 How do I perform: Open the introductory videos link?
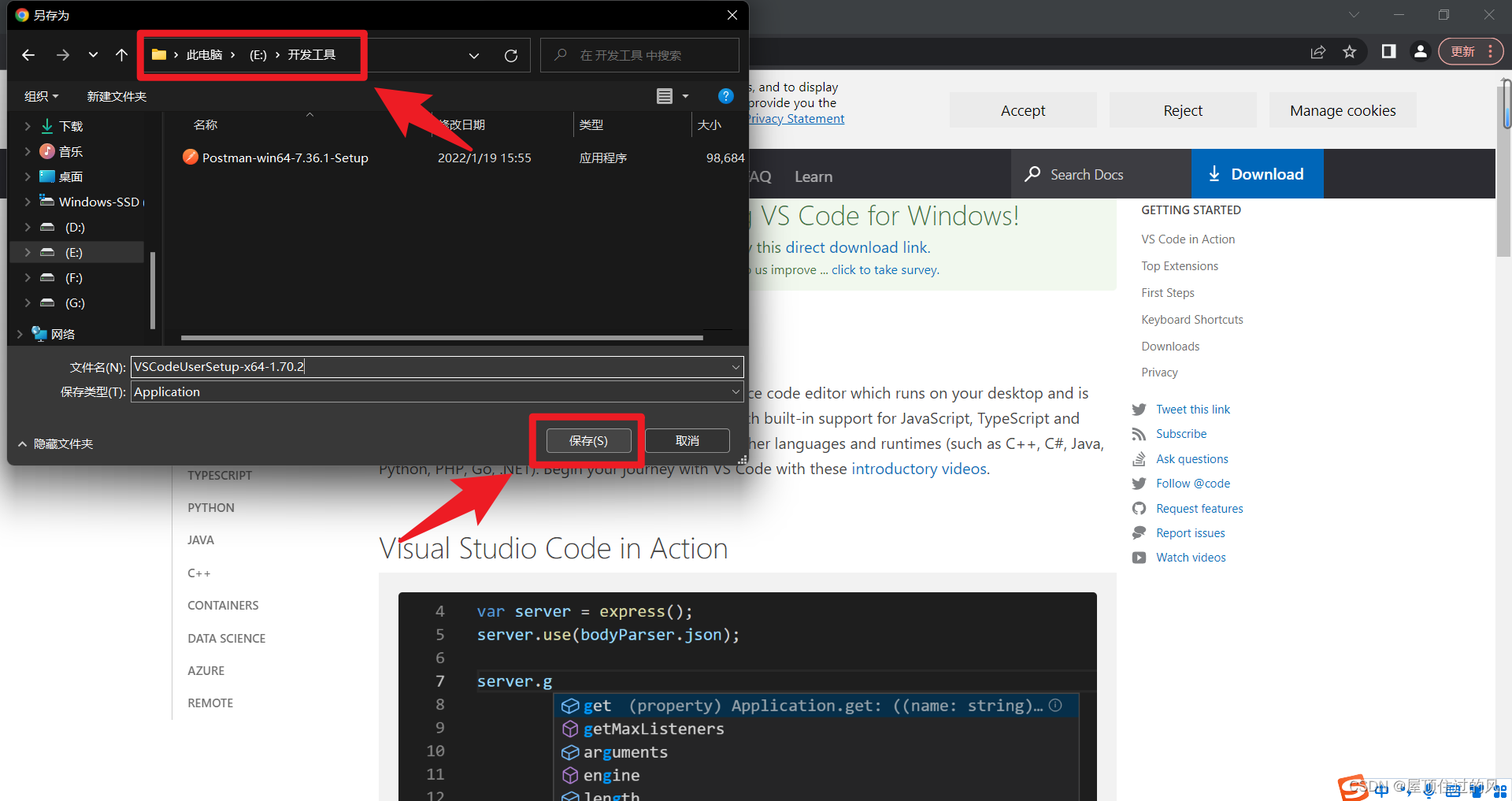pos(918,469)
